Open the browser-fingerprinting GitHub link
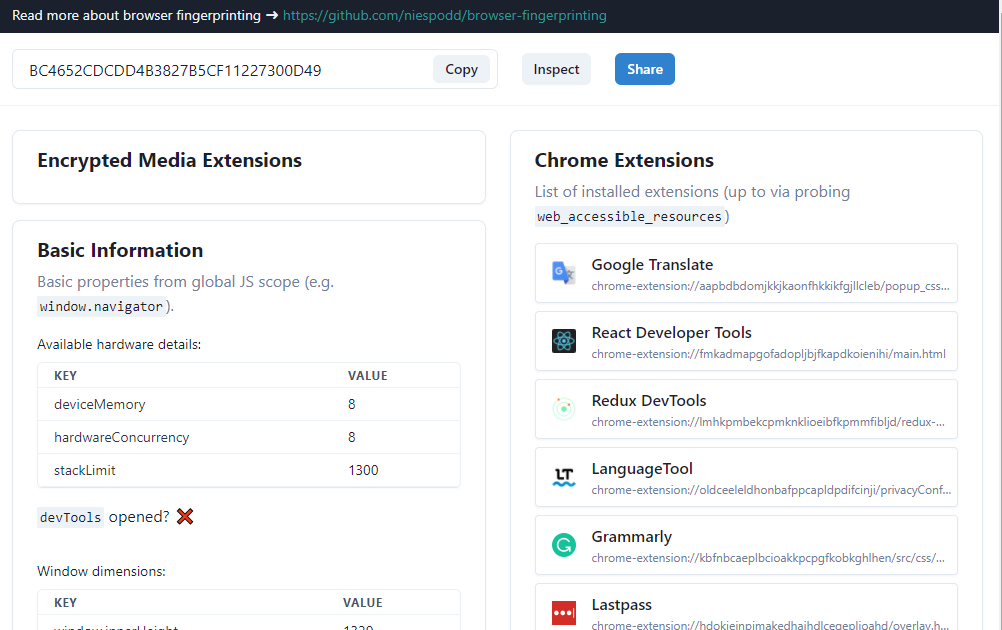The width and height of the screenshot is (1002, 630). pyautogui.click(x=444, y=16)
